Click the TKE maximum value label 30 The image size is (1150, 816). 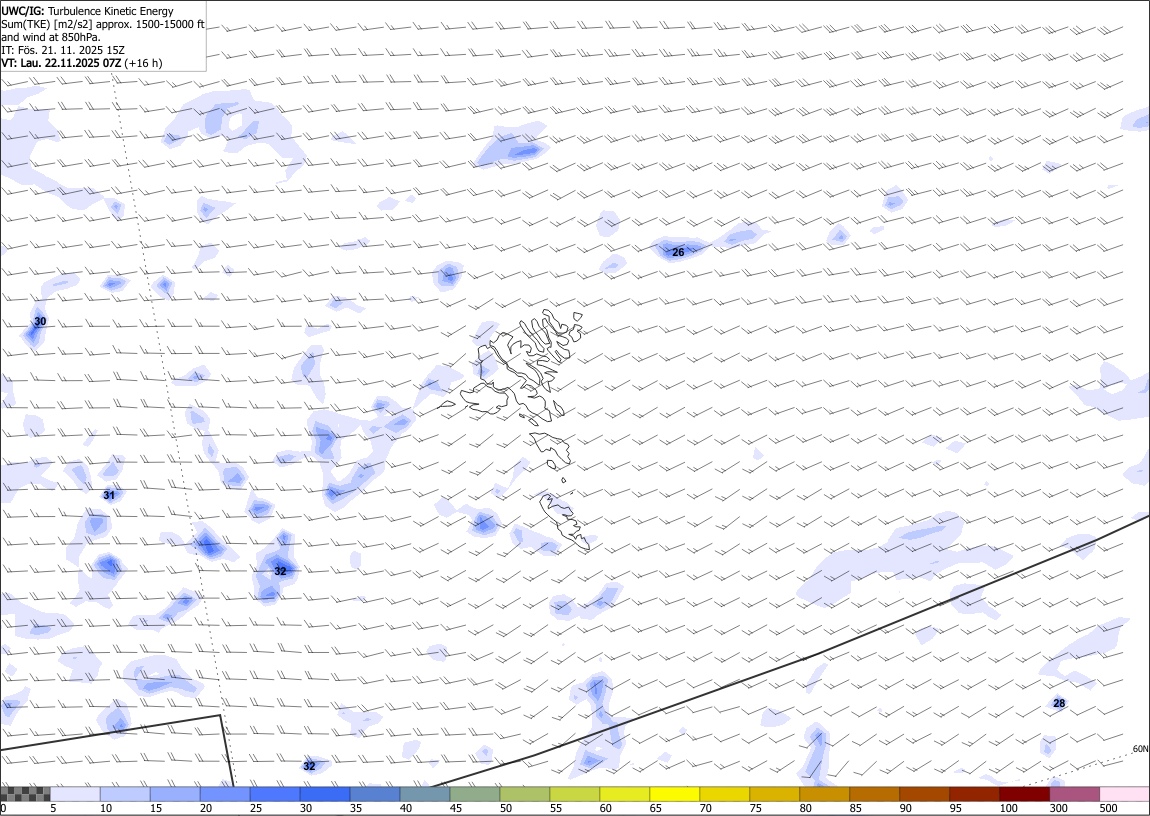40,321
